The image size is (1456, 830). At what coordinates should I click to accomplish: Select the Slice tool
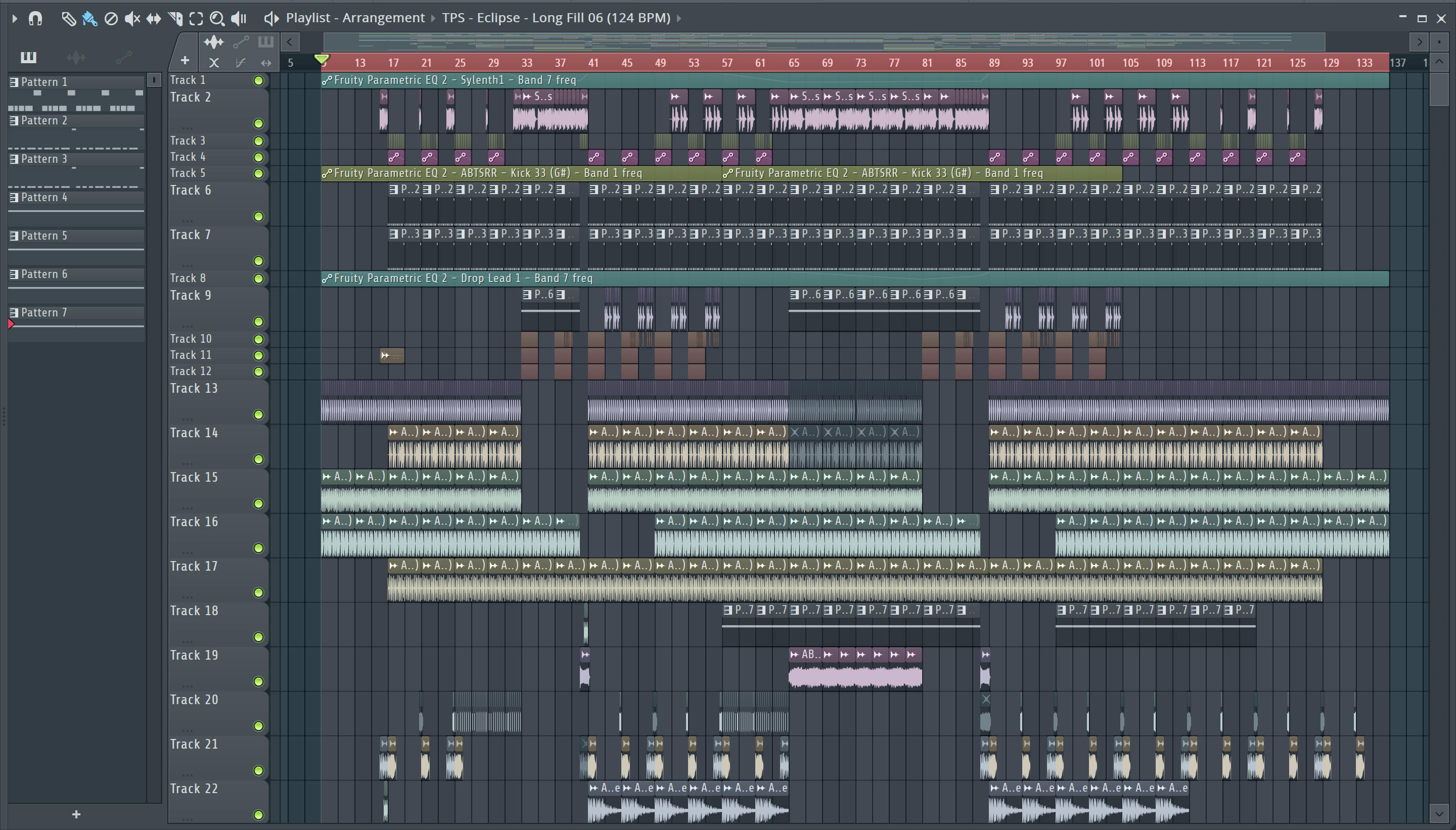pos(175,19)
